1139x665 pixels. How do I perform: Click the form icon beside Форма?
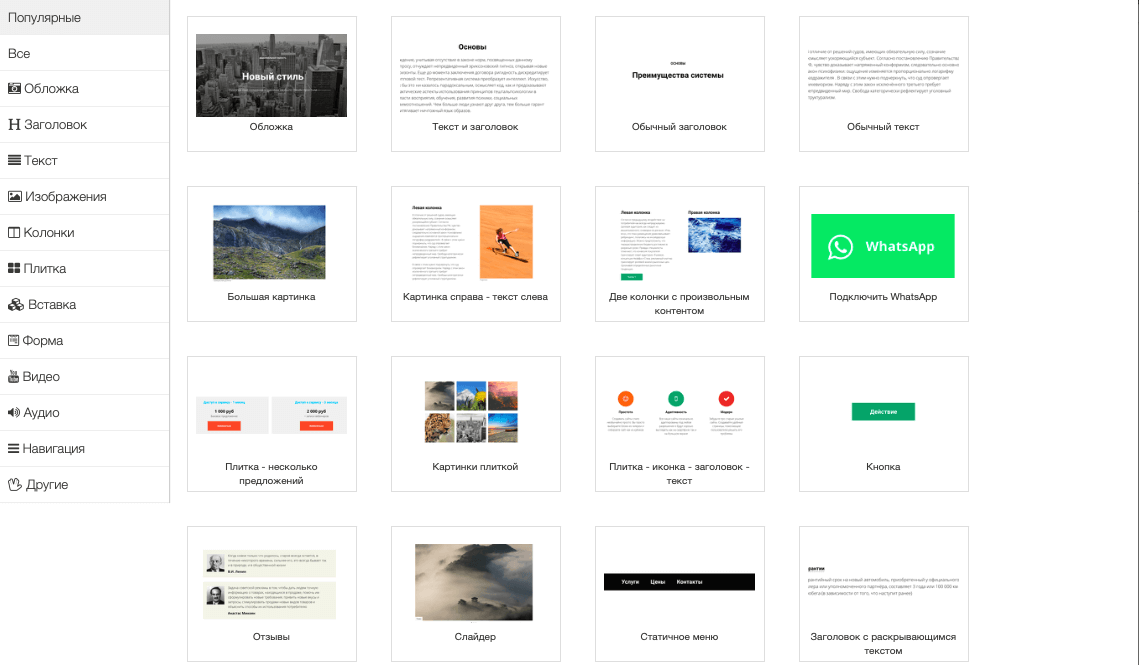[13, 340]
